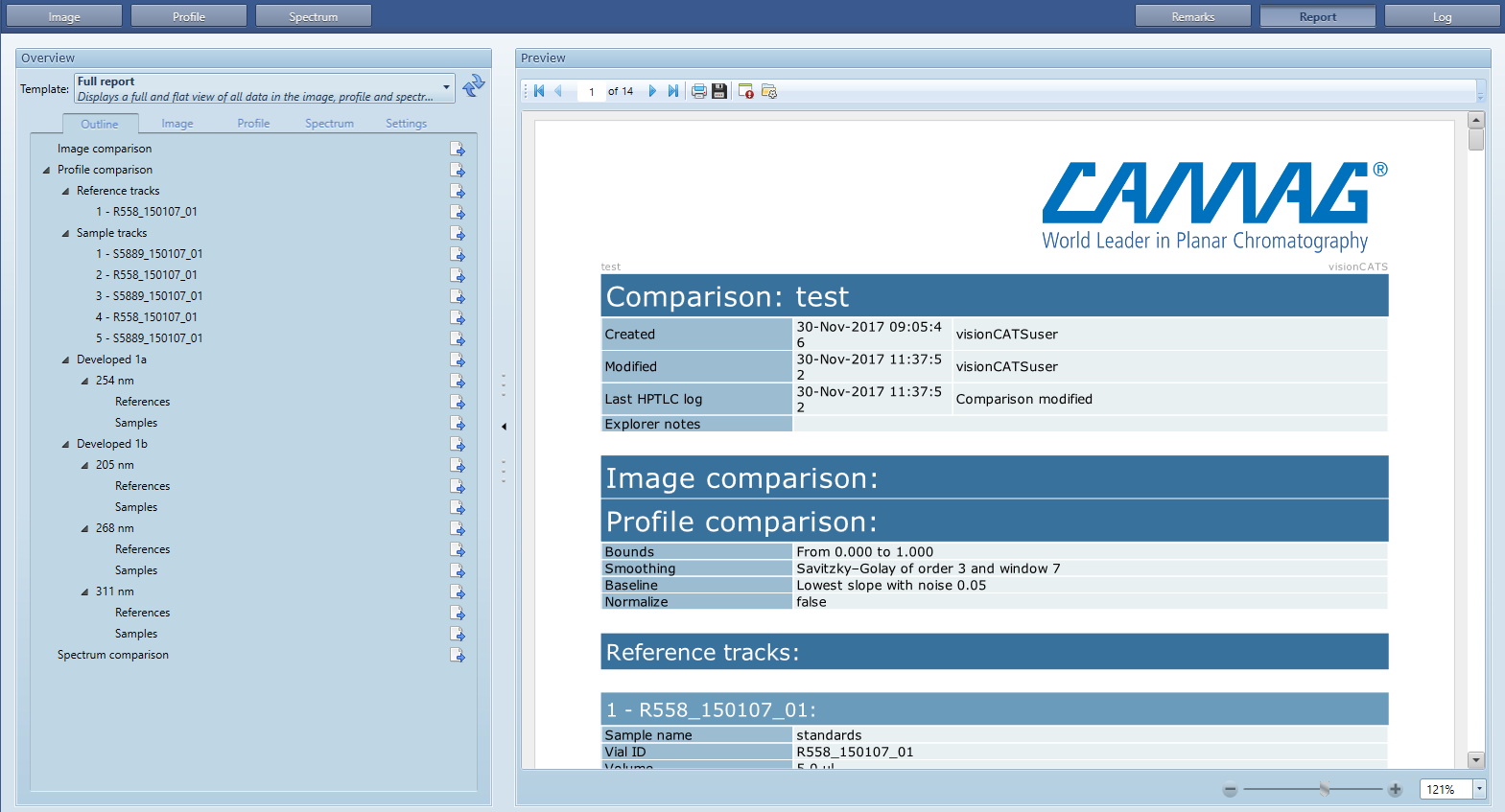Viewport: 1505px width, 812px height.
Task: Click go-to icon for 1 - S5889_150107_01 row
Action: [458, 254]
